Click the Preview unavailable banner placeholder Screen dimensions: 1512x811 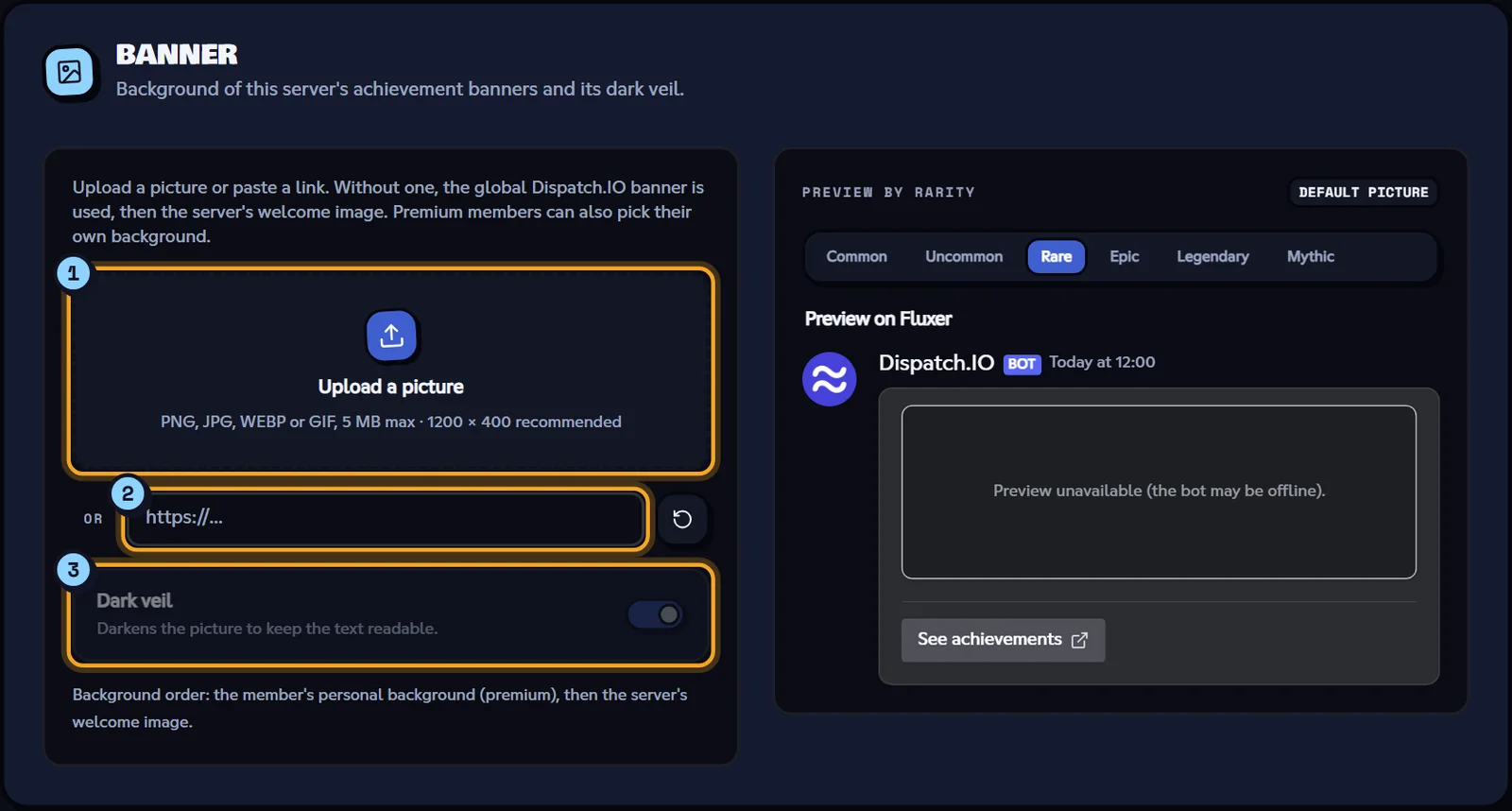[x=1159, y=492]
